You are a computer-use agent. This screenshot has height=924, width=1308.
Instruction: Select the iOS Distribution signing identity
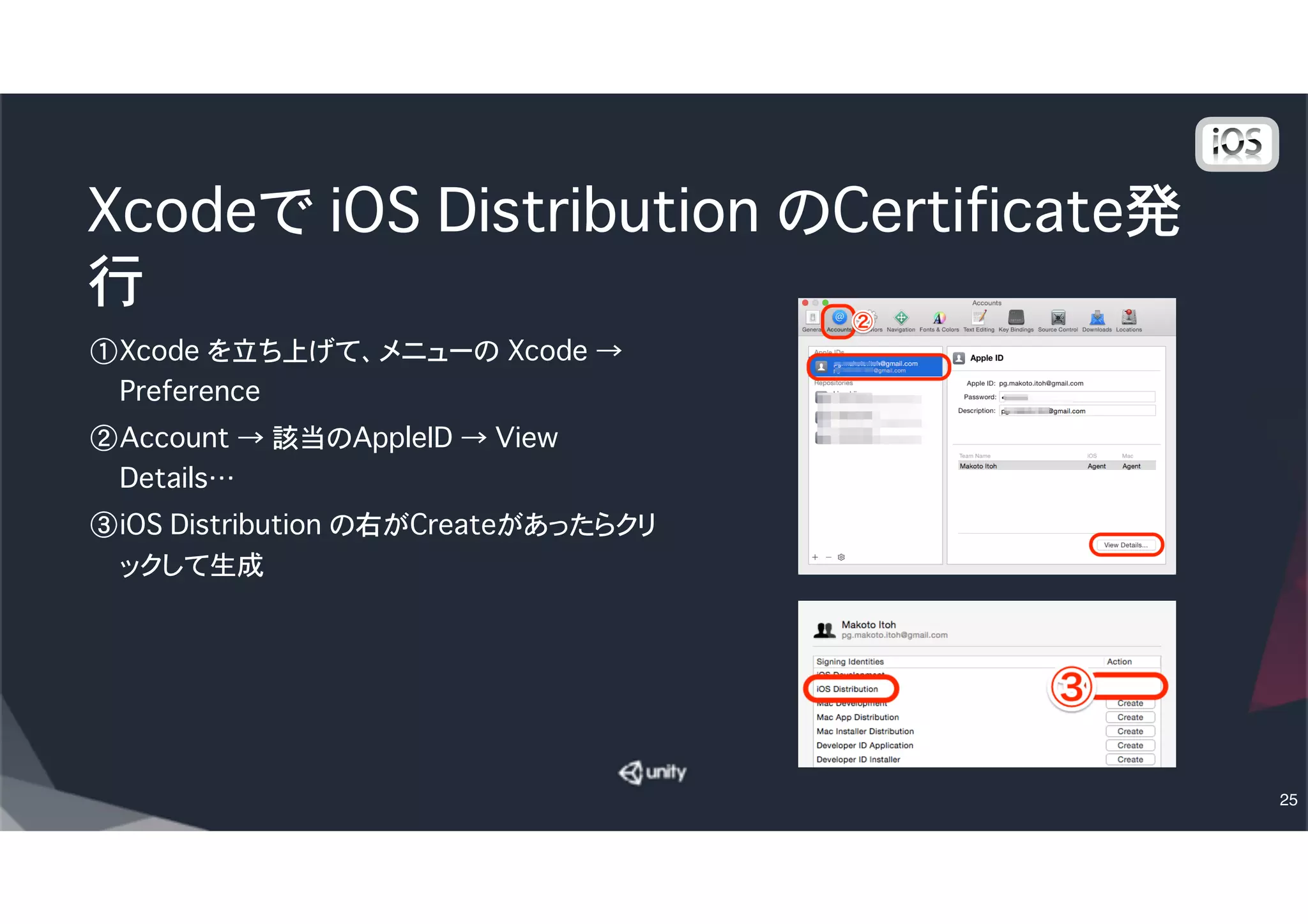point(847,689)
